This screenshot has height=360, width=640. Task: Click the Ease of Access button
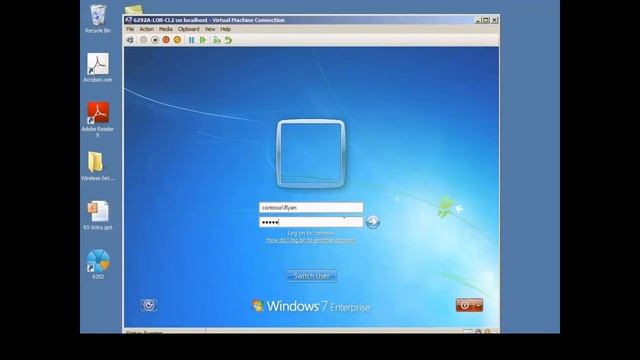tap(149, 305)
